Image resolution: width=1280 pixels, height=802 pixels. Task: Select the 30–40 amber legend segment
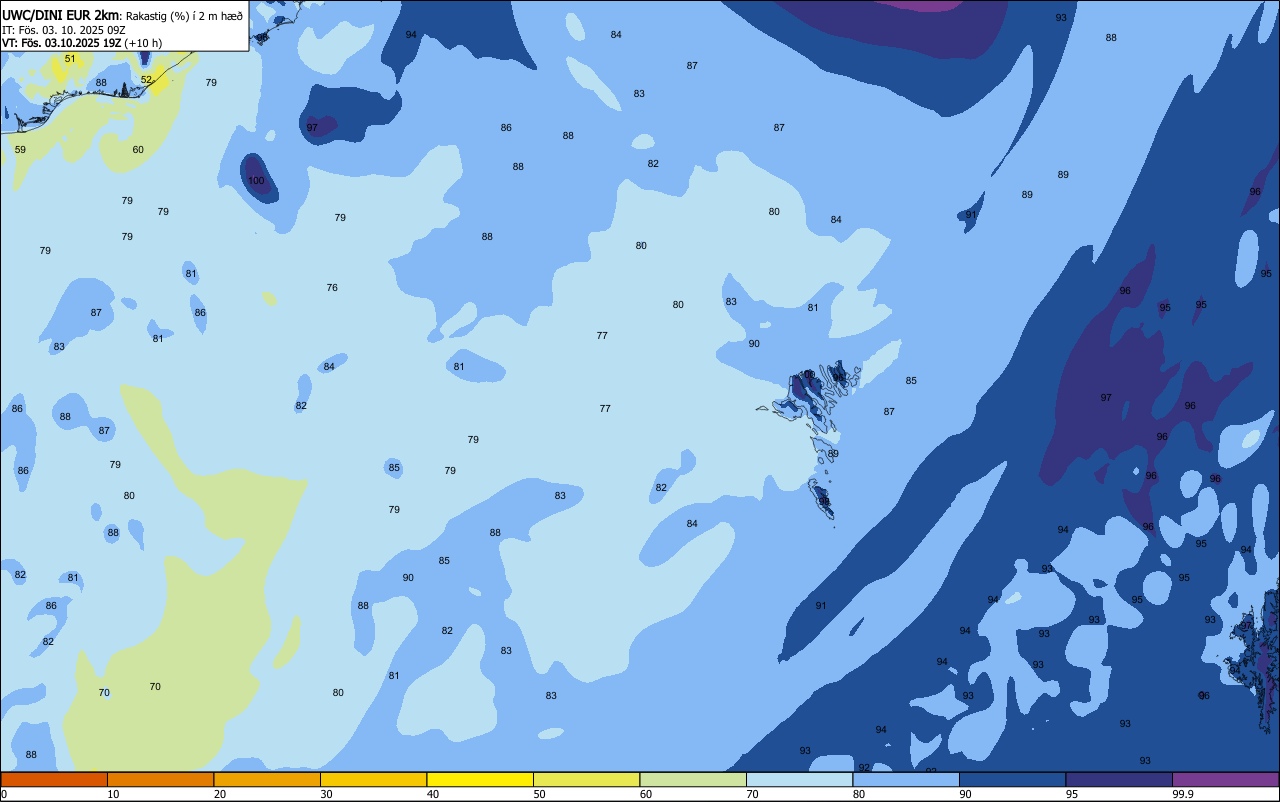[x=373, y=779]
